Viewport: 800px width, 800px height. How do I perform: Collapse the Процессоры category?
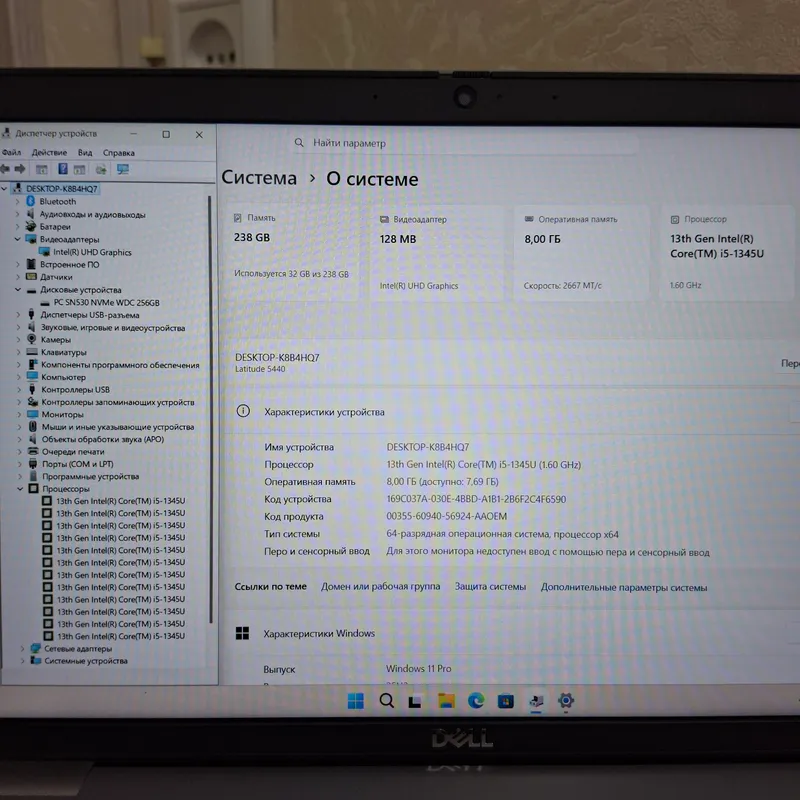20,488
